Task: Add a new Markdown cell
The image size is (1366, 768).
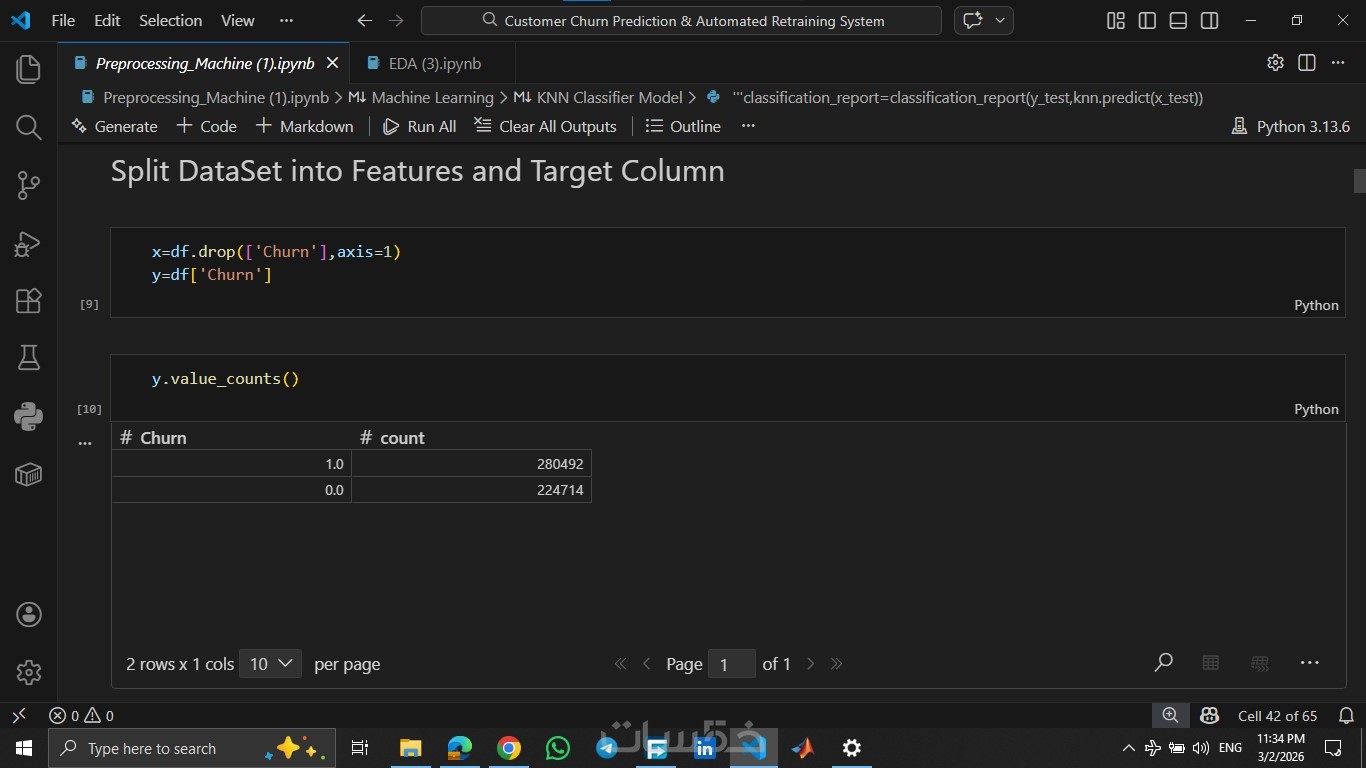Action: (304, 126)
